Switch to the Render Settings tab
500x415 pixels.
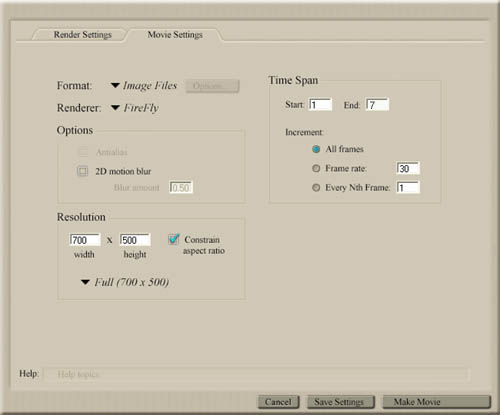click(82, 35)
